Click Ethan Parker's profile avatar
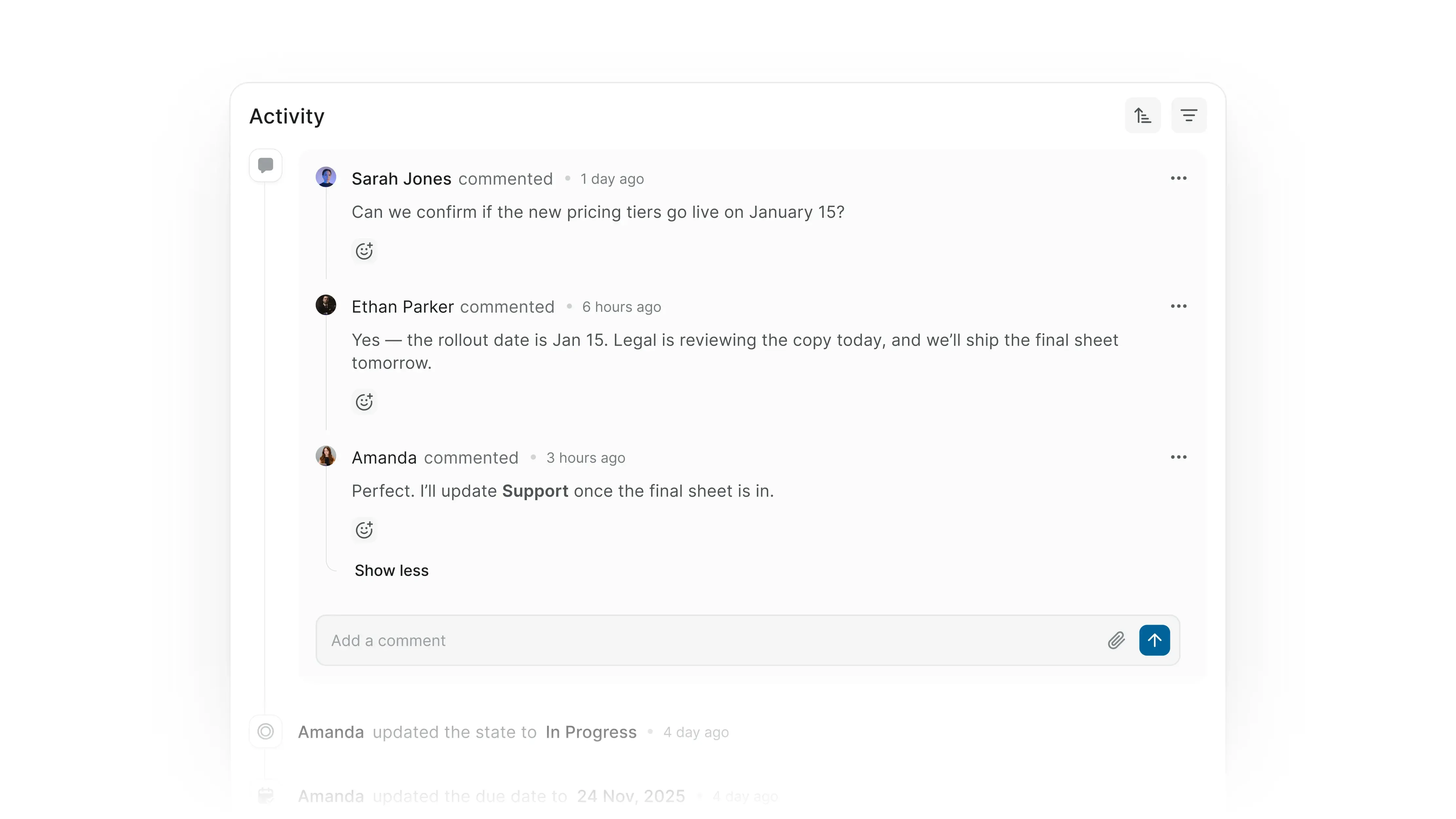 coord(326,305)
